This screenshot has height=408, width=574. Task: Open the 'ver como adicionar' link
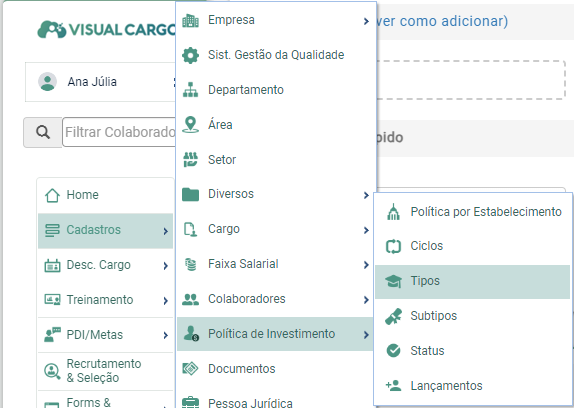coord(441,21)
